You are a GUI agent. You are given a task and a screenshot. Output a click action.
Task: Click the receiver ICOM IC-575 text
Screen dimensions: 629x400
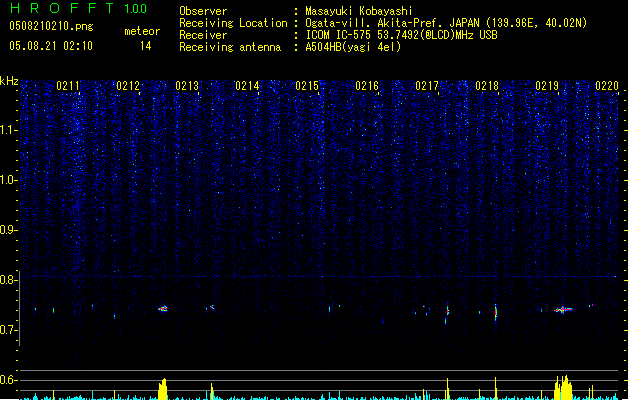(x=401, y=35)
